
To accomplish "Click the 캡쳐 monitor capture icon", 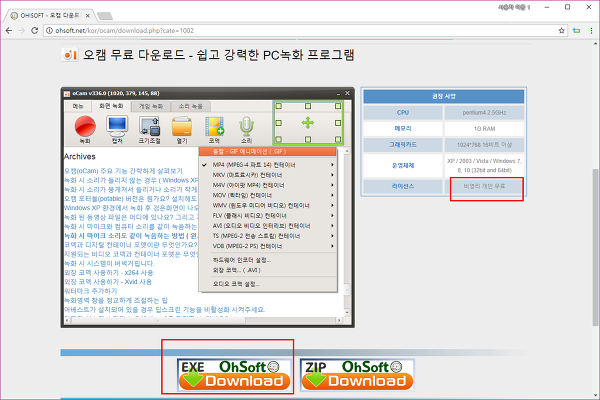I will point(117,126).
